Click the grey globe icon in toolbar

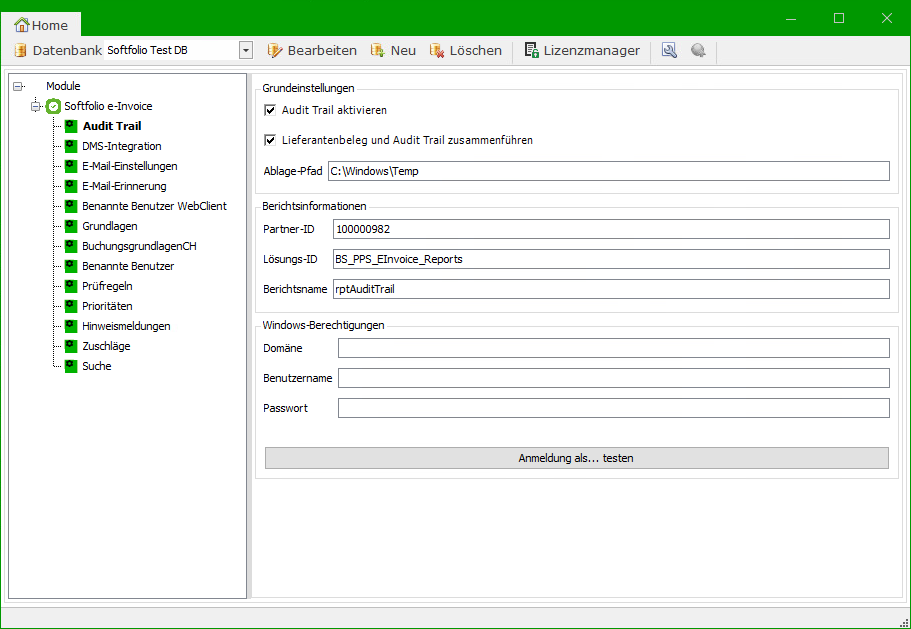pos(698,50)
